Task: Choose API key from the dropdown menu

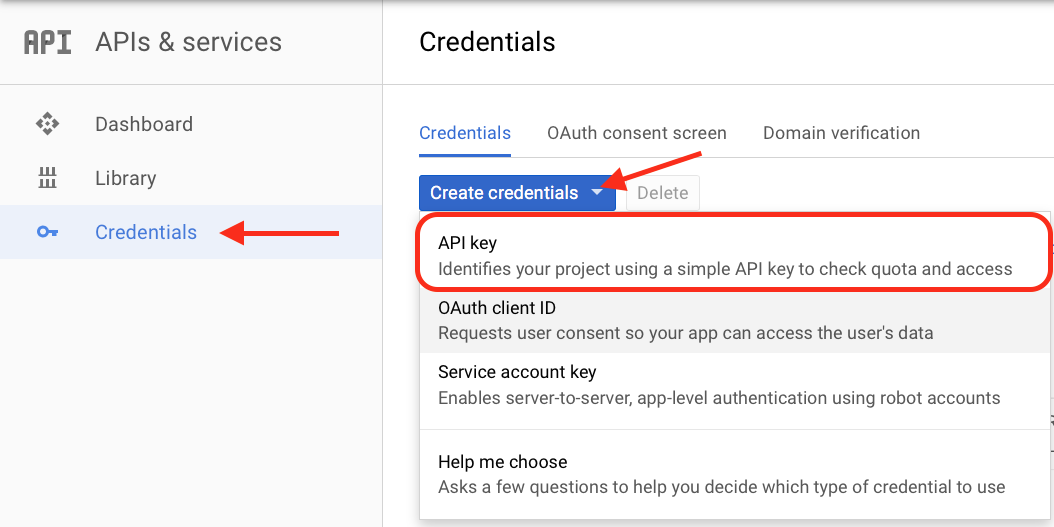Action: click(467, 243)
